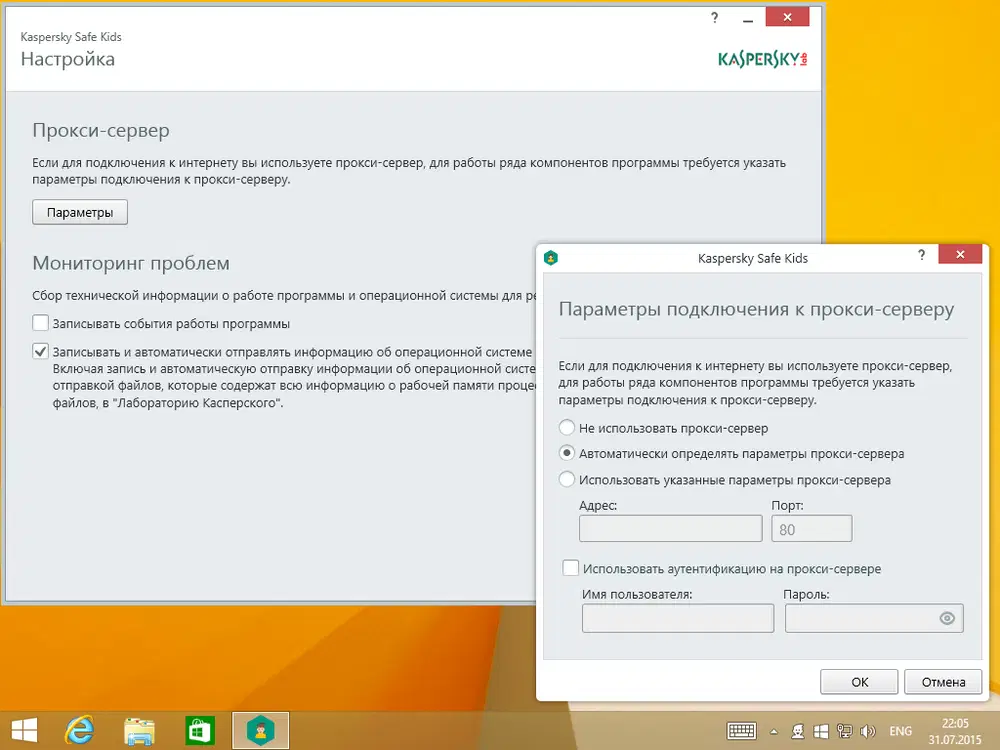
Task: Select Не использовать прокси-сервер option
Action: [x=566, y=427]
